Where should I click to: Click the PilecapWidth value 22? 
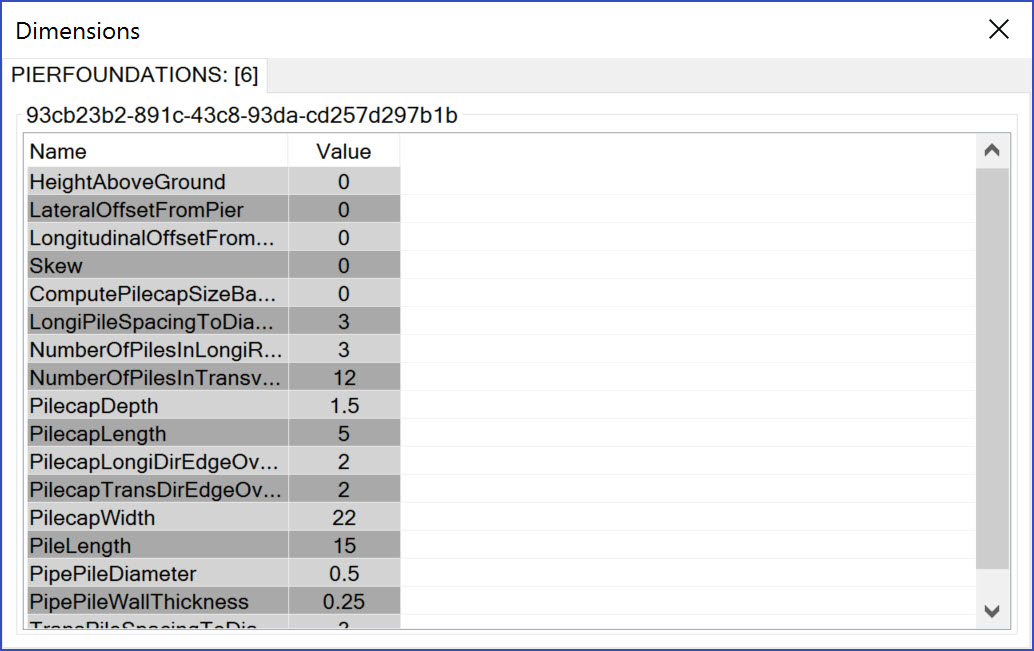[x=344, y=518]
